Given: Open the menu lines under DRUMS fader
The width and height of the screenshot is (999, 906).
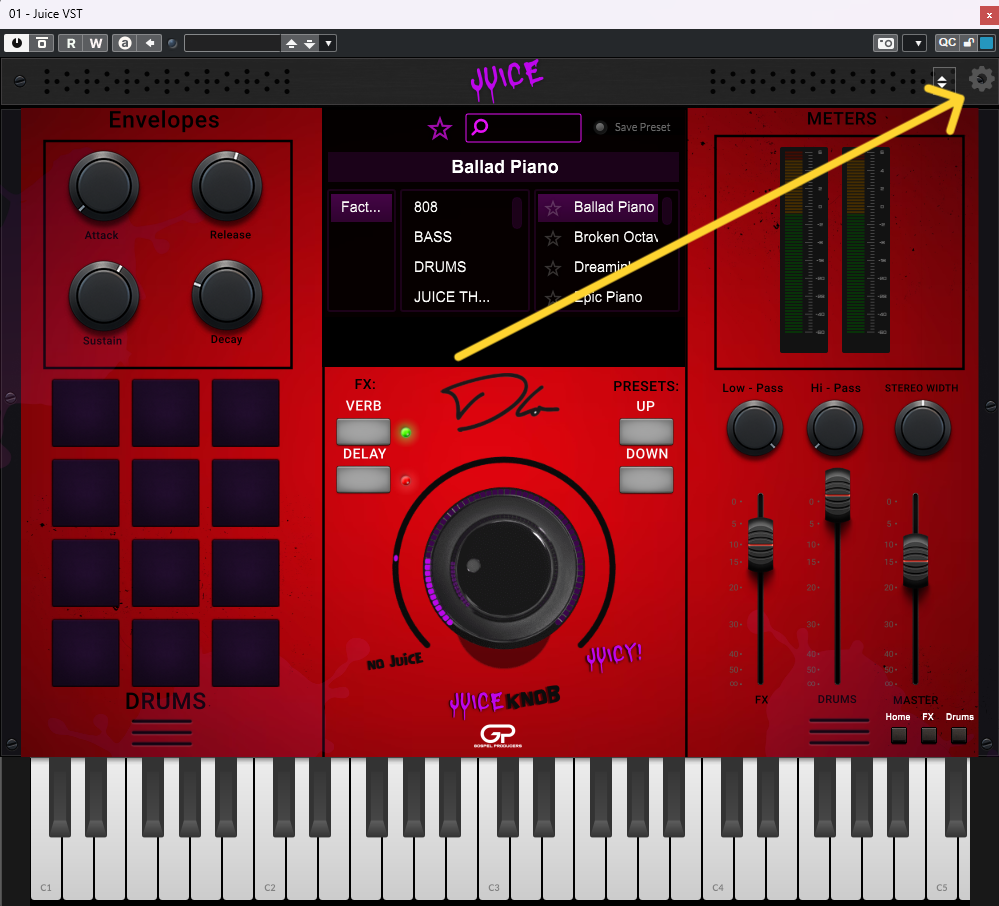Looking at the screenshot, I should pyautogui.click(x=839, y=731).
